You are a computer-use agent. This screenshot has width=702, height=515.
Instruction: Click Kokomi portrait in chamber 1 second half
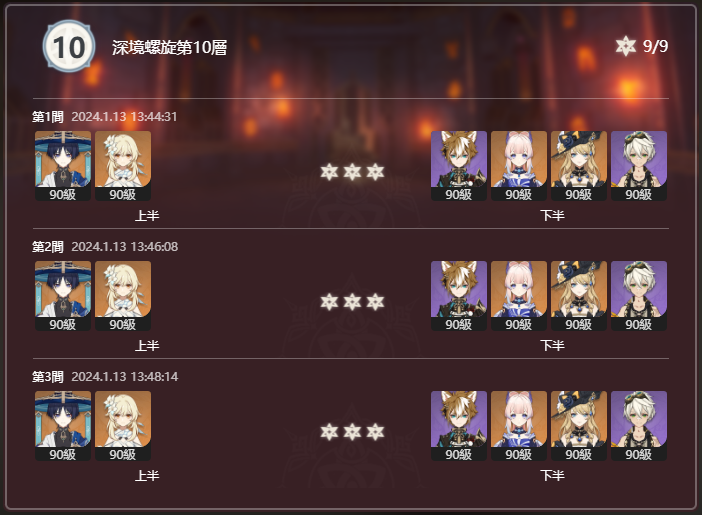[519, 166]
